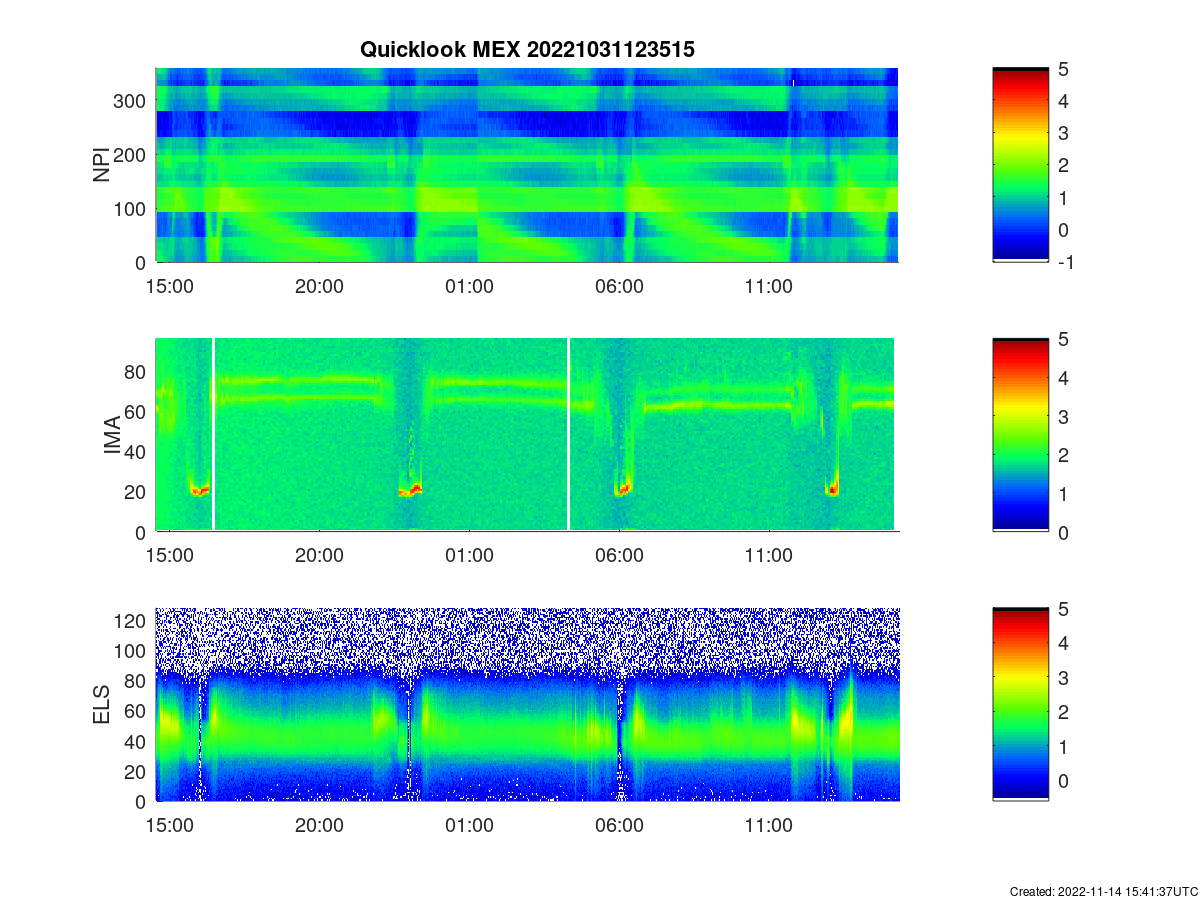
Task: Click '20:00' label under ELS plot
Action: [x=320, y=826]
